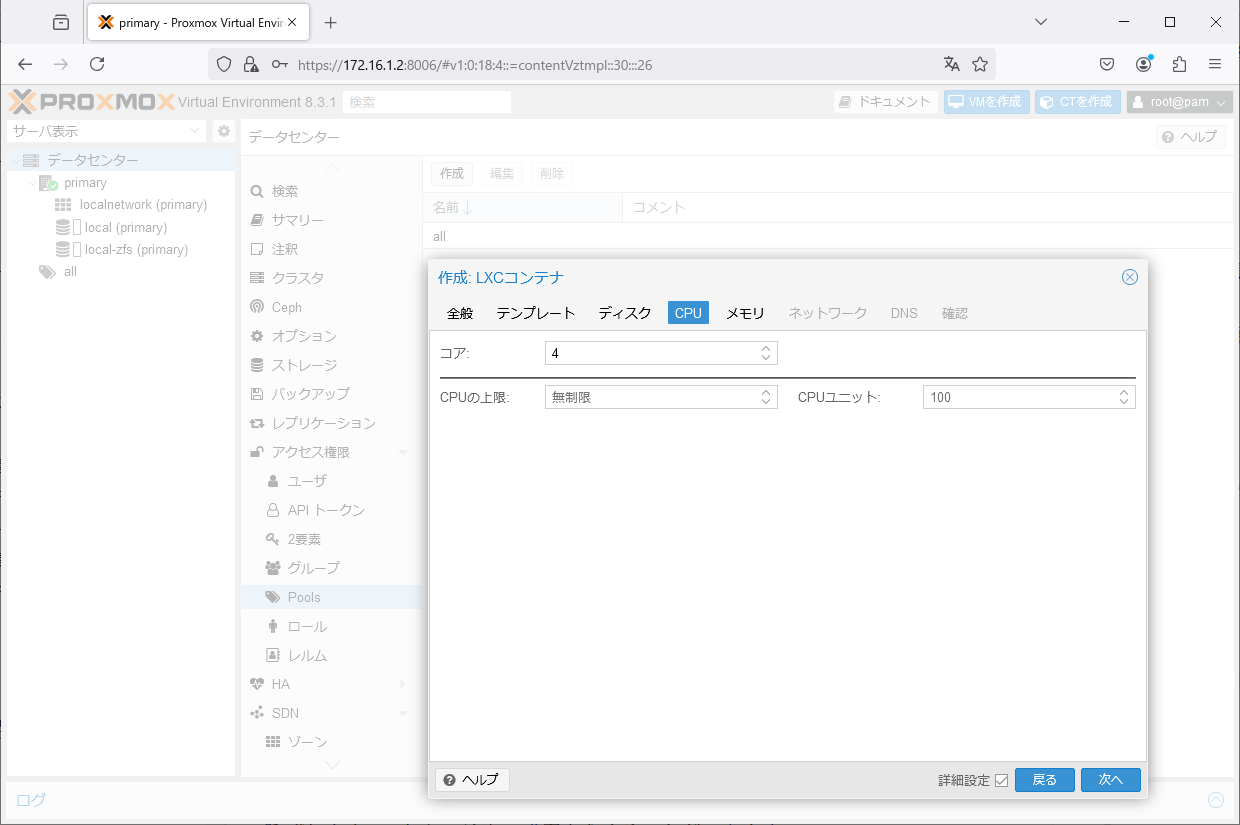
Task: Sort by the 名前 column header
Action: [522, 207]
